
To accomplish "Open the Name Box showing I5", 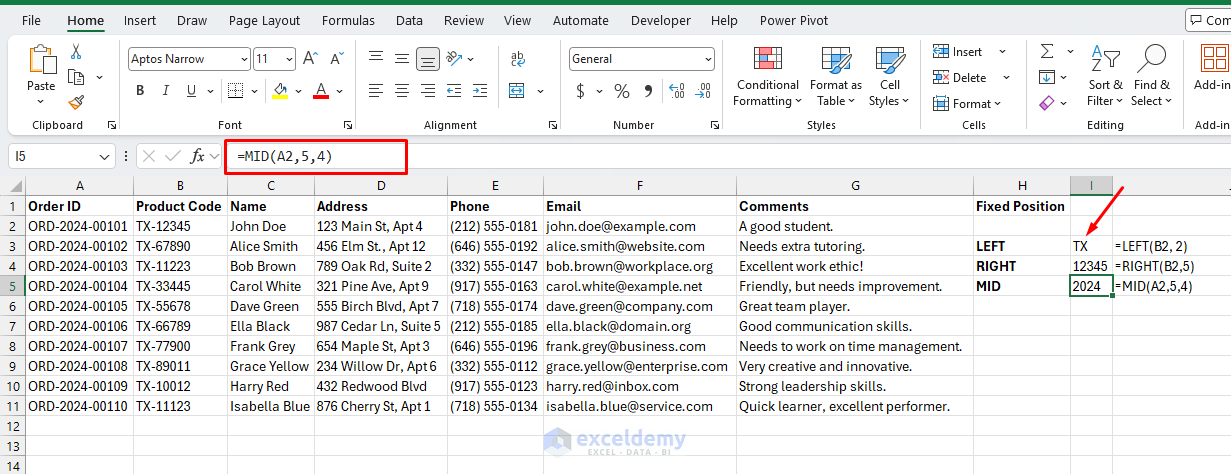I will pos(62,156).
